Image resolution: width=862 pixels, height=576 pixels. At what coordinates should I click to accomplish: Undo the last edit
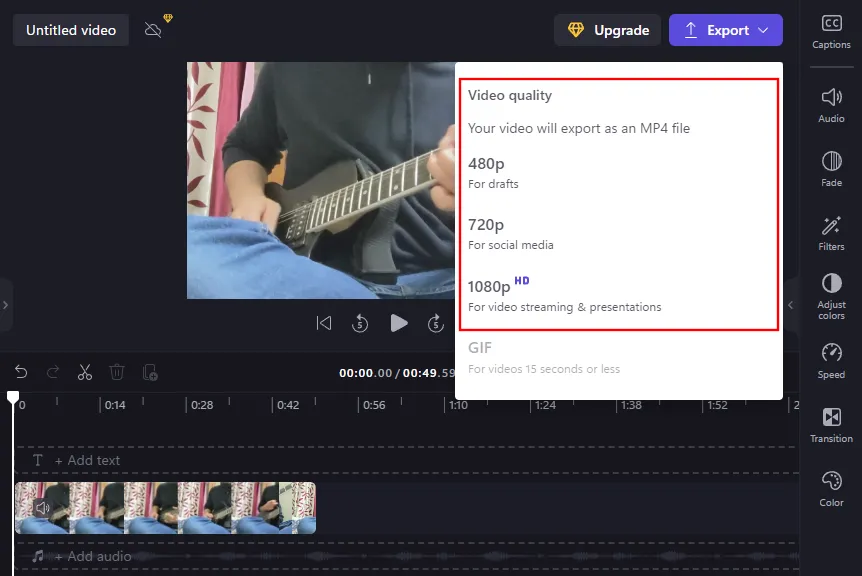click(x=21, y=373)
